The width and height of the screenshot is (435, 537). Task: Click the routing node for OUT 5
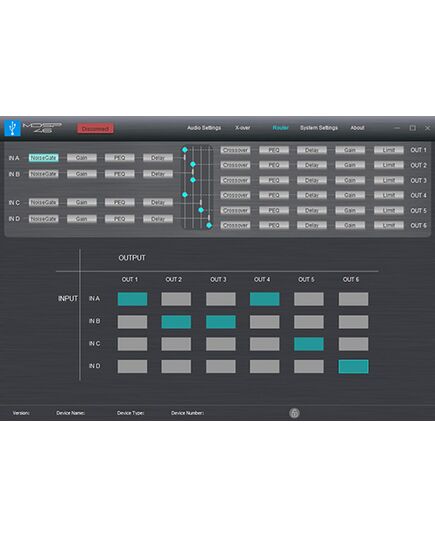tap(201, 210)
